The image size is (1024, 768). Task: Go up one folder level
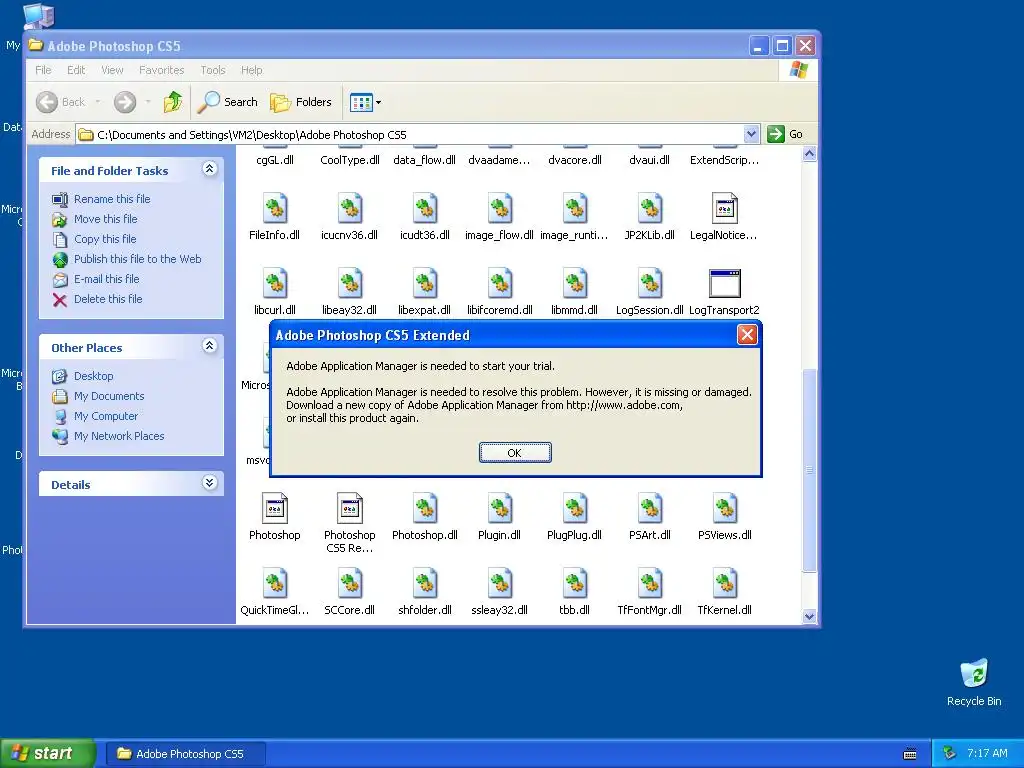point(173,102)
